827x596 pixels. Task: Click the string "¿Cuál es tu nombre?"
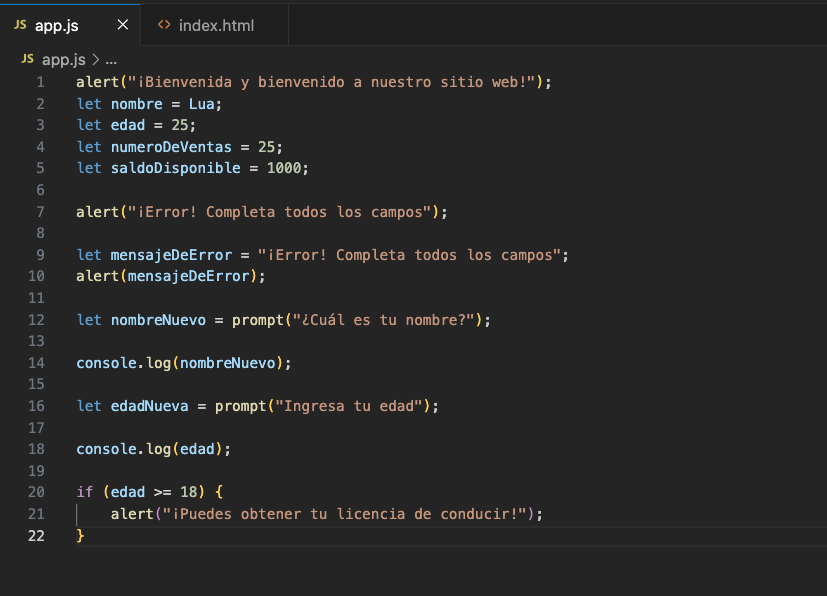(383, 320)
